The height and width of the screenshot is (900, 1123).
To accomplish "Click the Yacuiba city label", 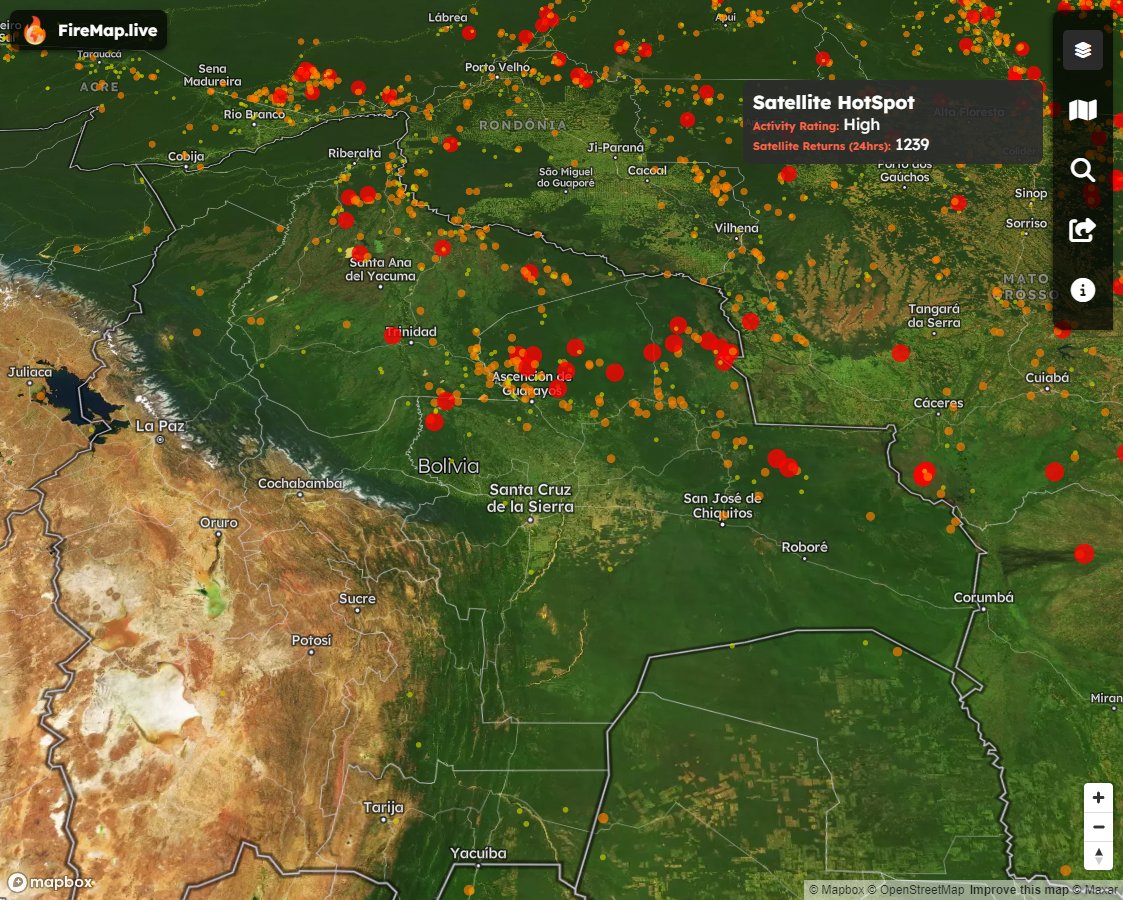I will pos(478,853).
